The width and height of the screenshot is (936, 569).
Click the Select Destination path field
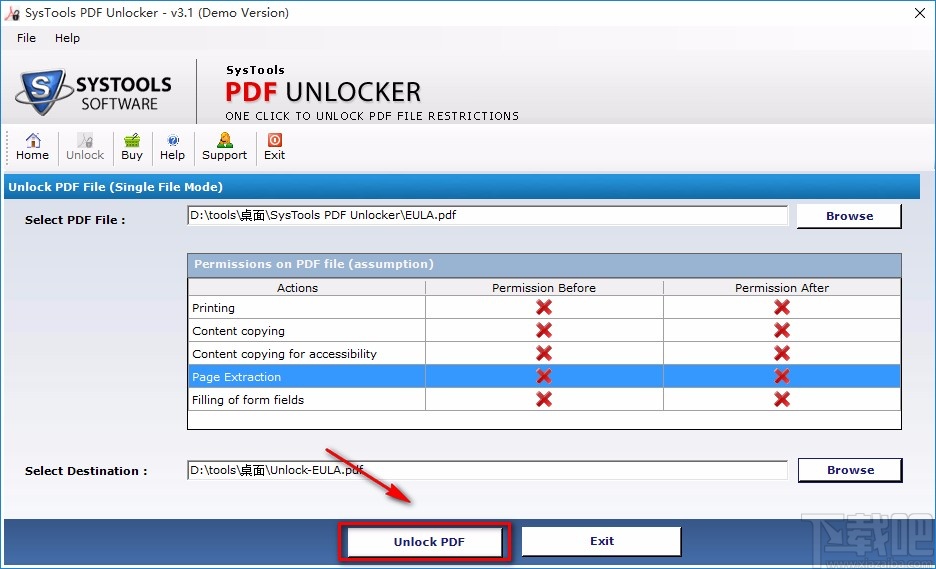[487, 470]
